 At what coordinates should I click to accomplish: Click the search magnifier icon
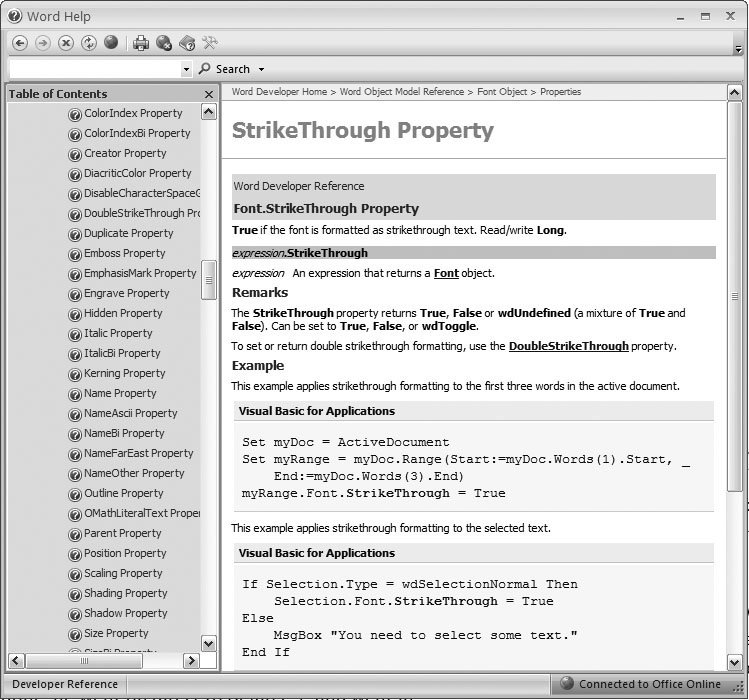click(x=204, y=68)
